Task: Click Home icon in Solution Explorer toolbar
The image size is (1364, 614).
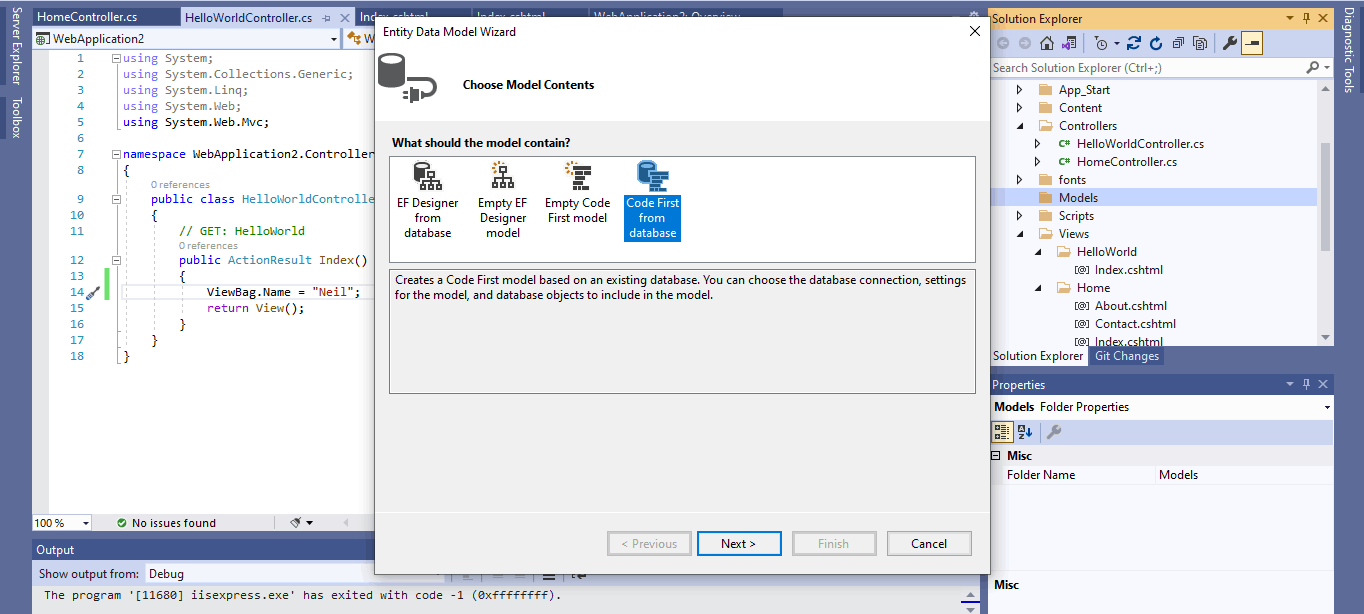Action: (x=1046, y=44)
